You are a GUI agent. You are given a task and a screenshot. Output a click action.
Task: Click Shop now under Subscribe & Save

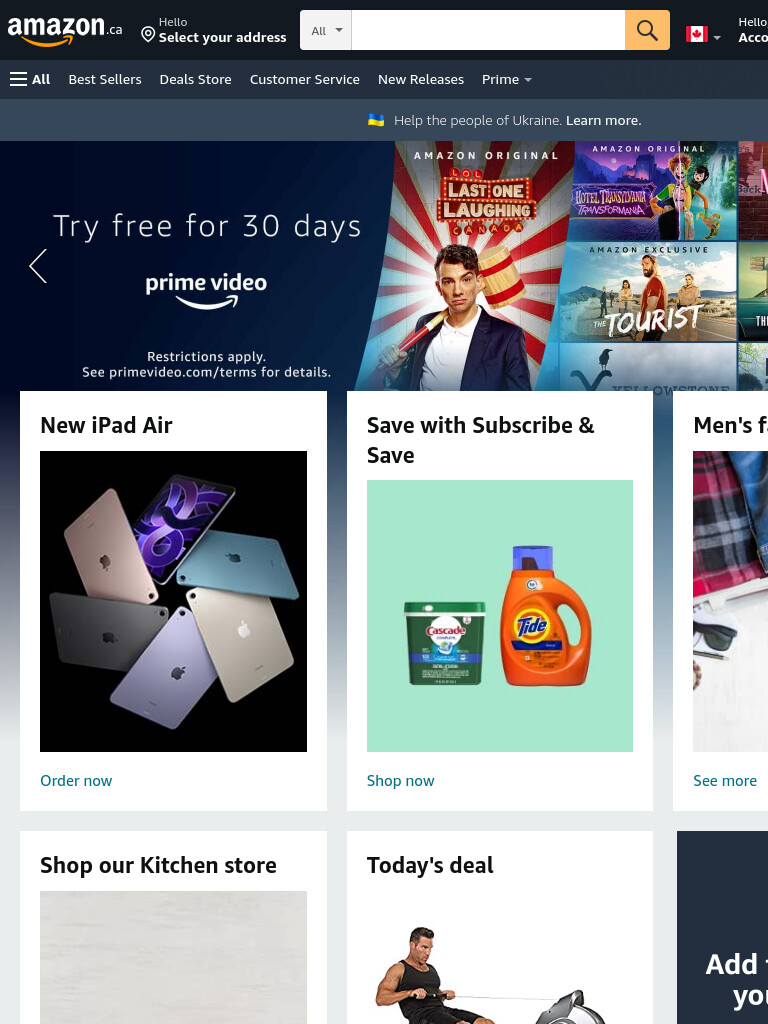400,781
